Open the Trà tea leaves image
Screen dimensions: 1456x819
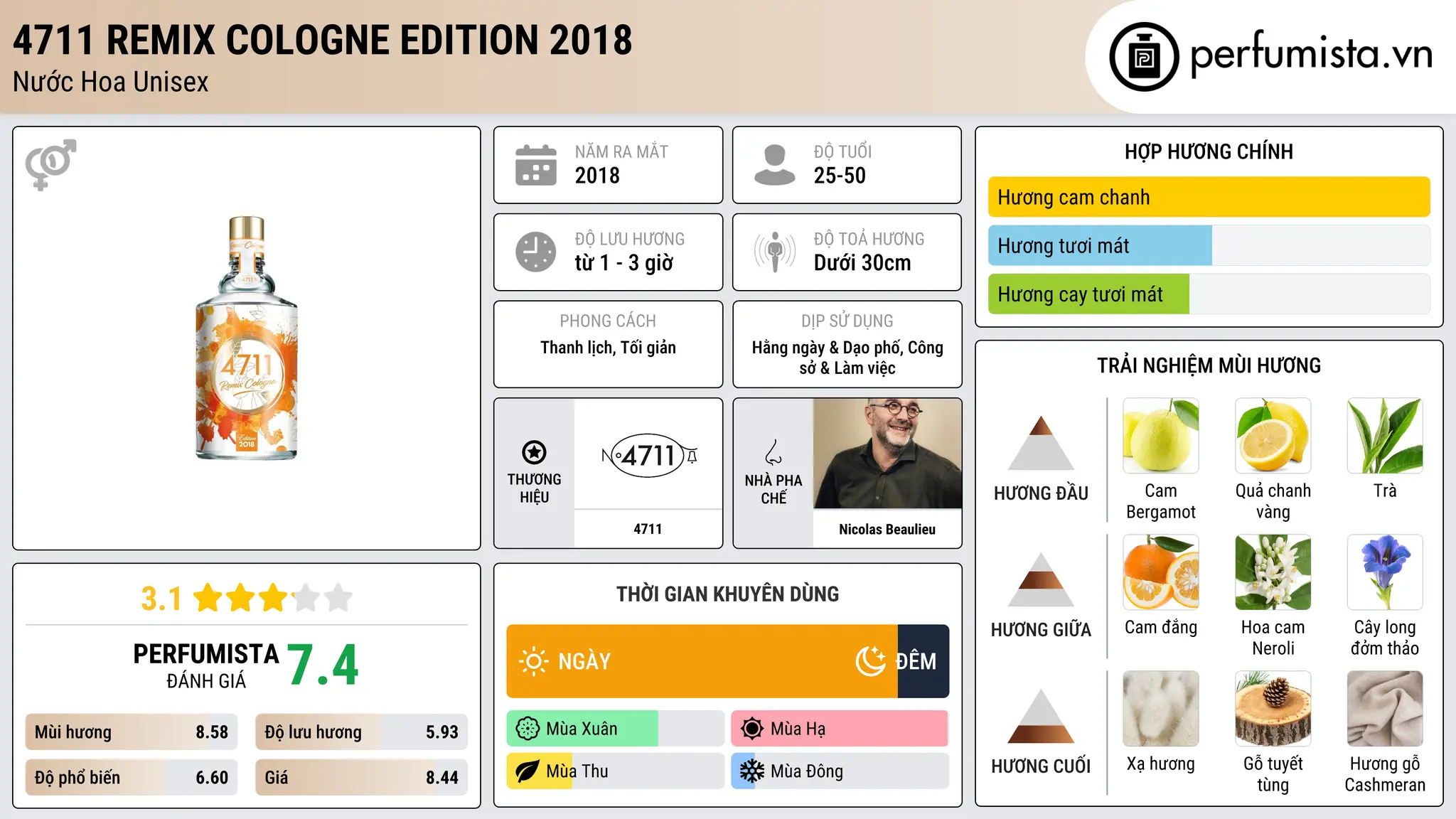1385,436
